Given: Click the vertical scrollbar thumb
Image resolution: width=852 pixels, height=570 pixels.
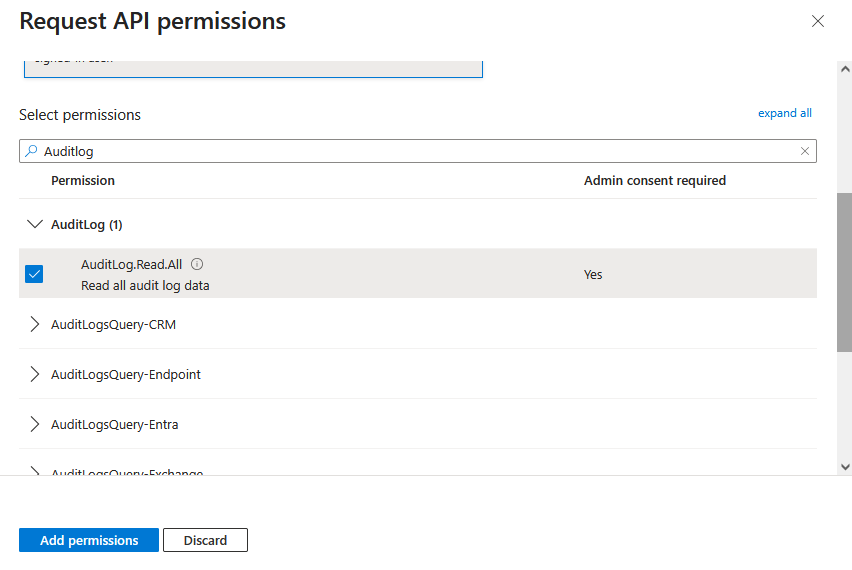Looking at the screenshot, I should [x=844, y=270].
